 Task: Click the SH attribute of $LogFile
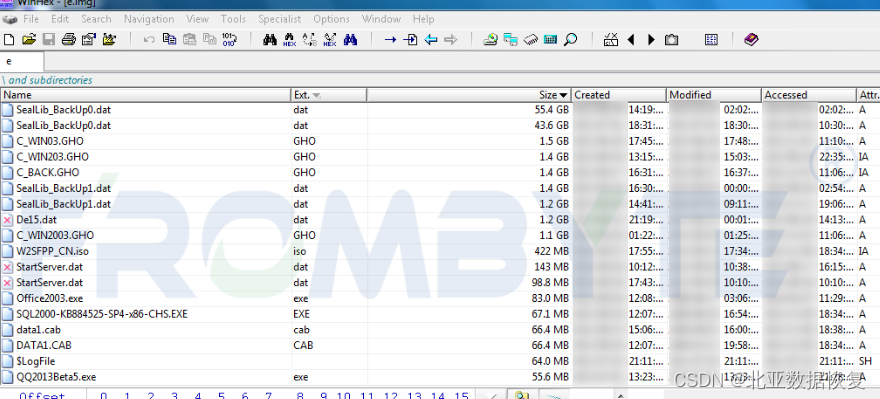pos(865,361)
